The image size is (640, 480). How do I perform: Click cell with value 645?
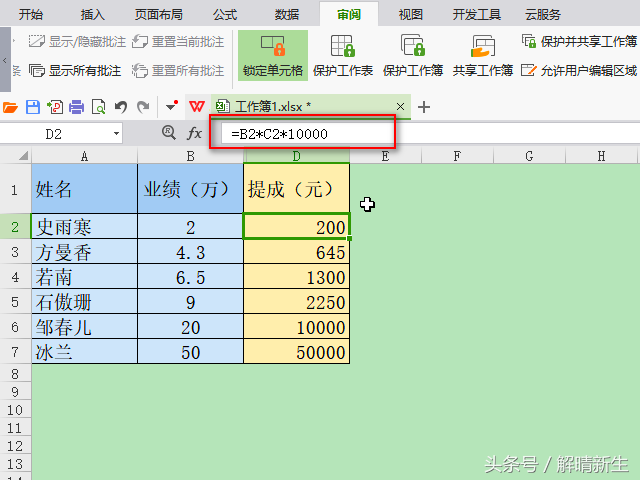coord(297,252)
